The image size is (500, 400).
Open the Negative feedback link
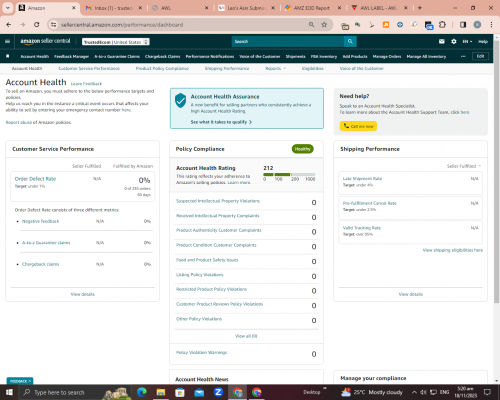40,221
